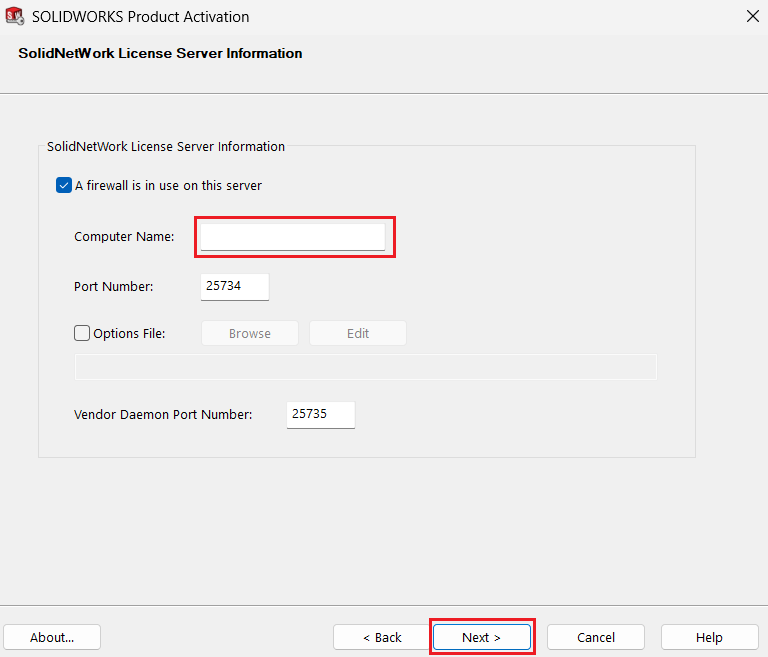Enable the Options File checkbox
768x657 pixels.
click(x=82, y=333)
